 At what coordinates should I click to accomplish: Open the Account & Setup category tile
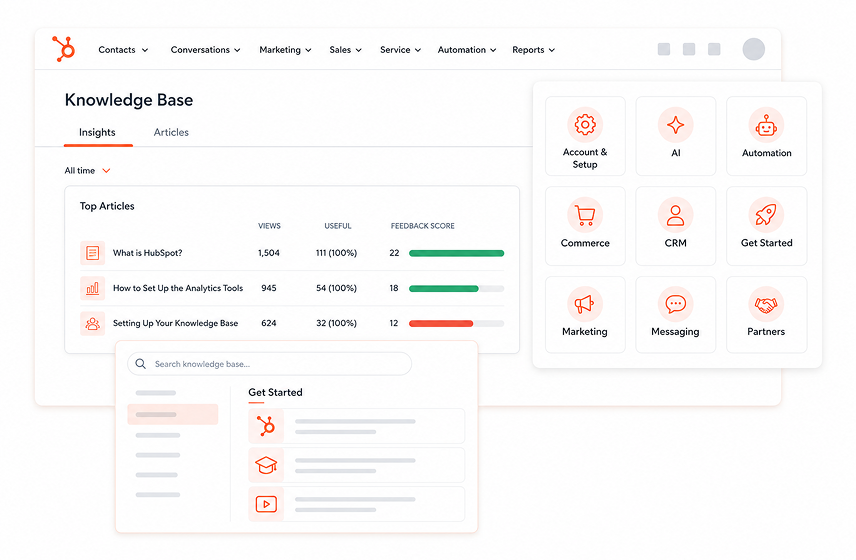585,136
